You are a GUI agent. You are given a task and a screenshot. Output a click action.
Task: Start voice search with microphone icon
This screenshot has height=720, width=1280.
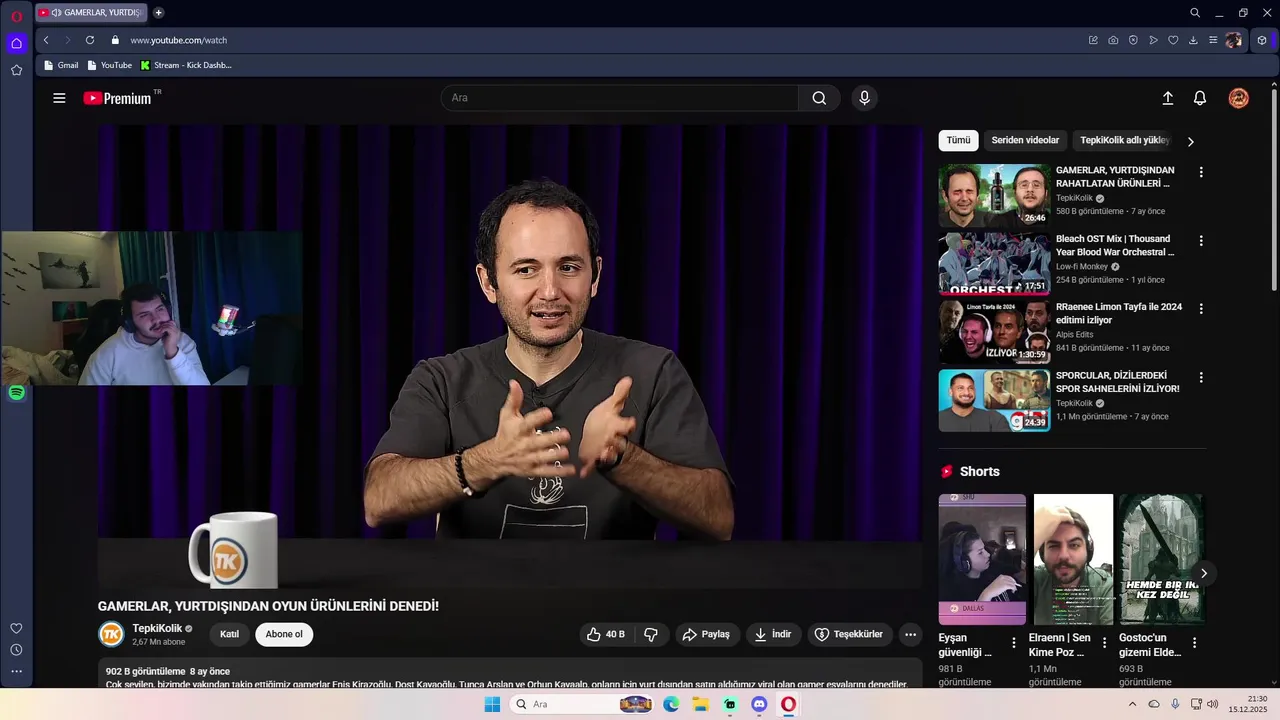point(864,98)
